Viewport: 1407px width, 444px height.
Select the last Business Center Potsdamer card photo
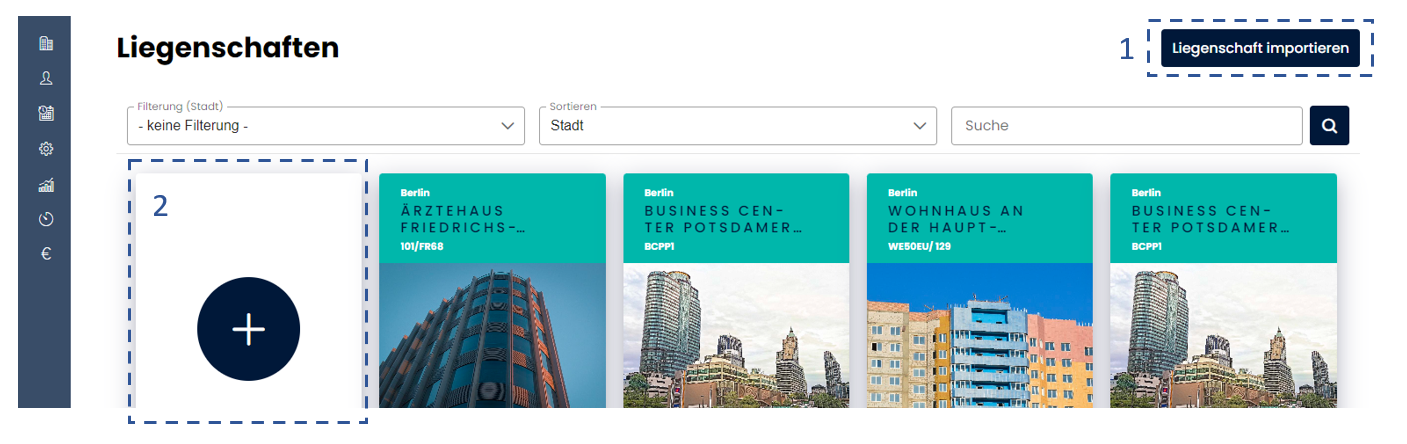tap(1223, 335)
